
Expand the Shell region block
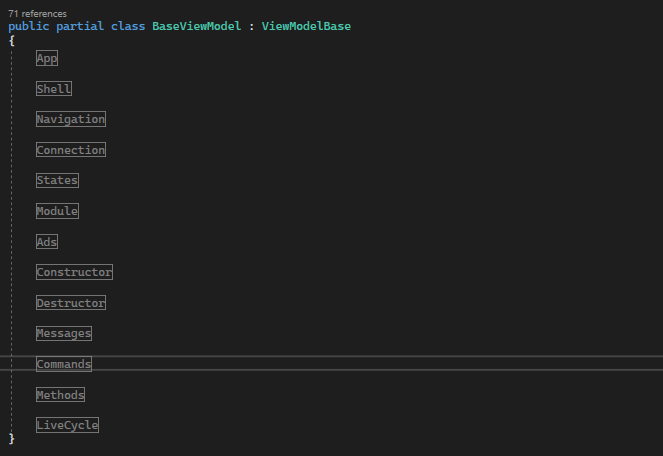coord(54,89)
